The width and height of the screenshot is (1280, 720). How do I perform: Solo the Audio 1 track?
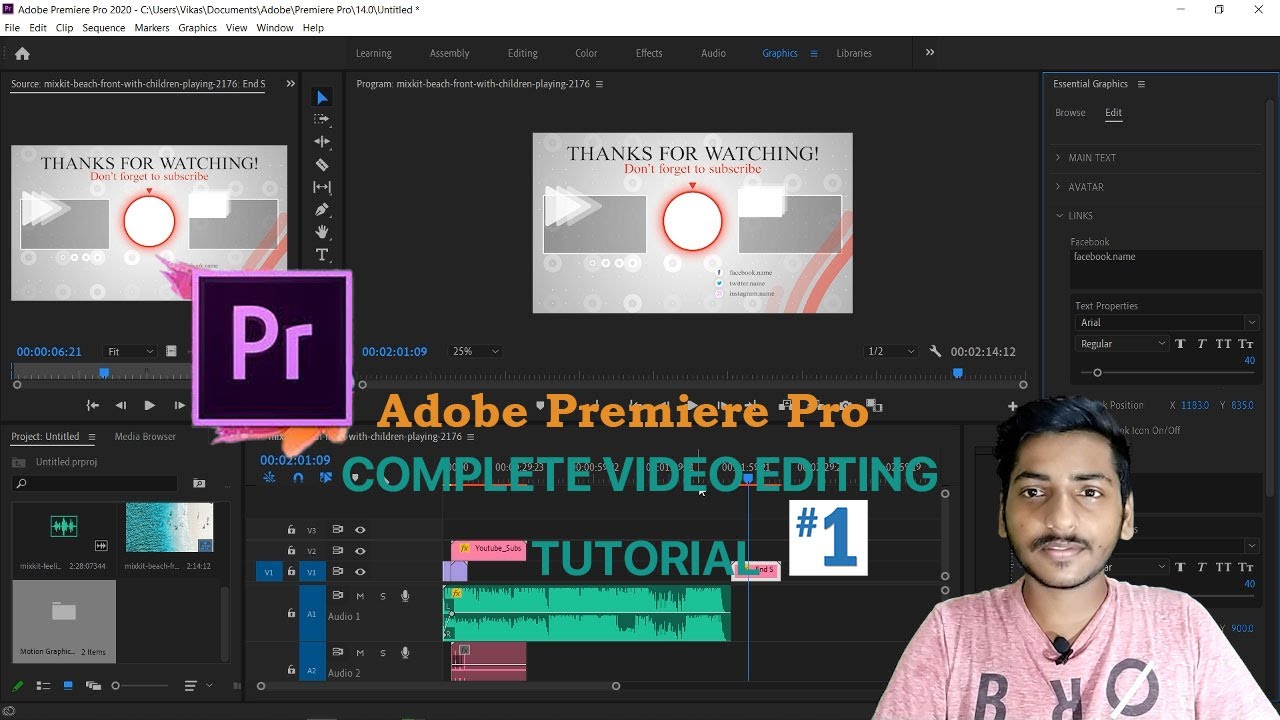pos(382,596)
